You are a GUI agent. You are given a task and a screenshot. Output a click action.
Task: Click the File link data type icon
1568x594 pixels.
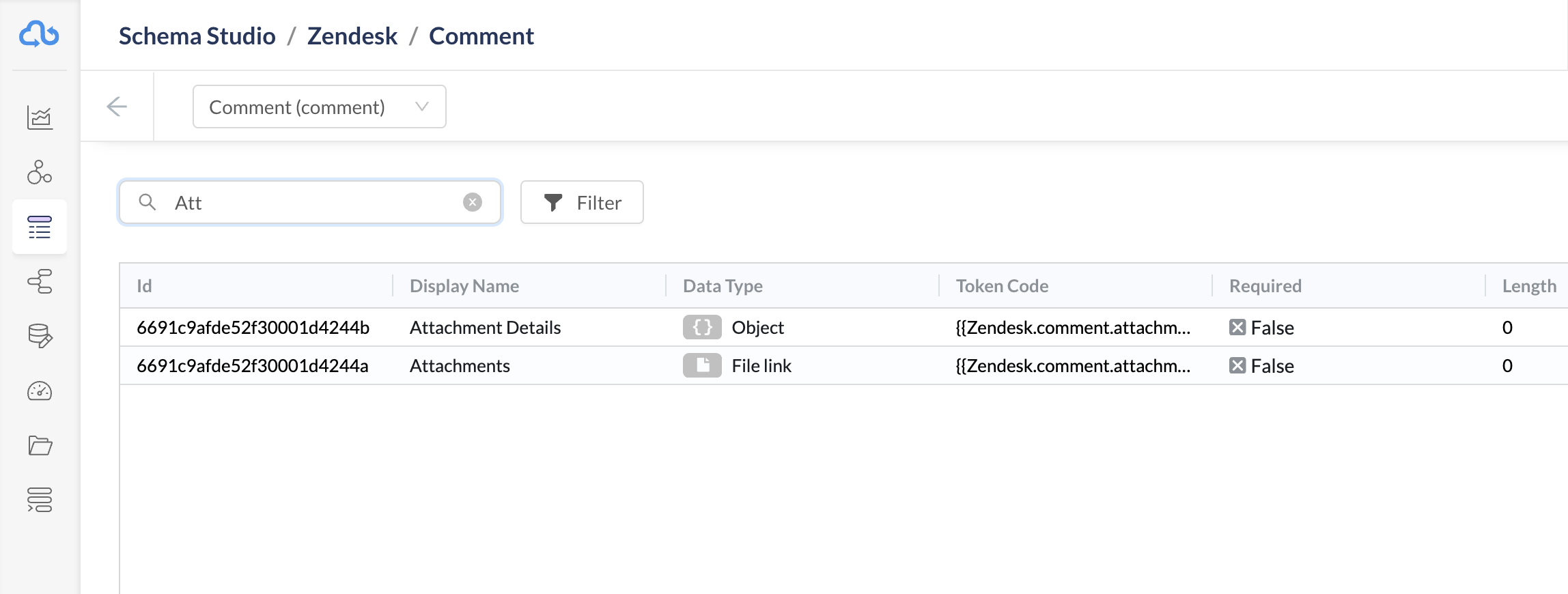702,365
